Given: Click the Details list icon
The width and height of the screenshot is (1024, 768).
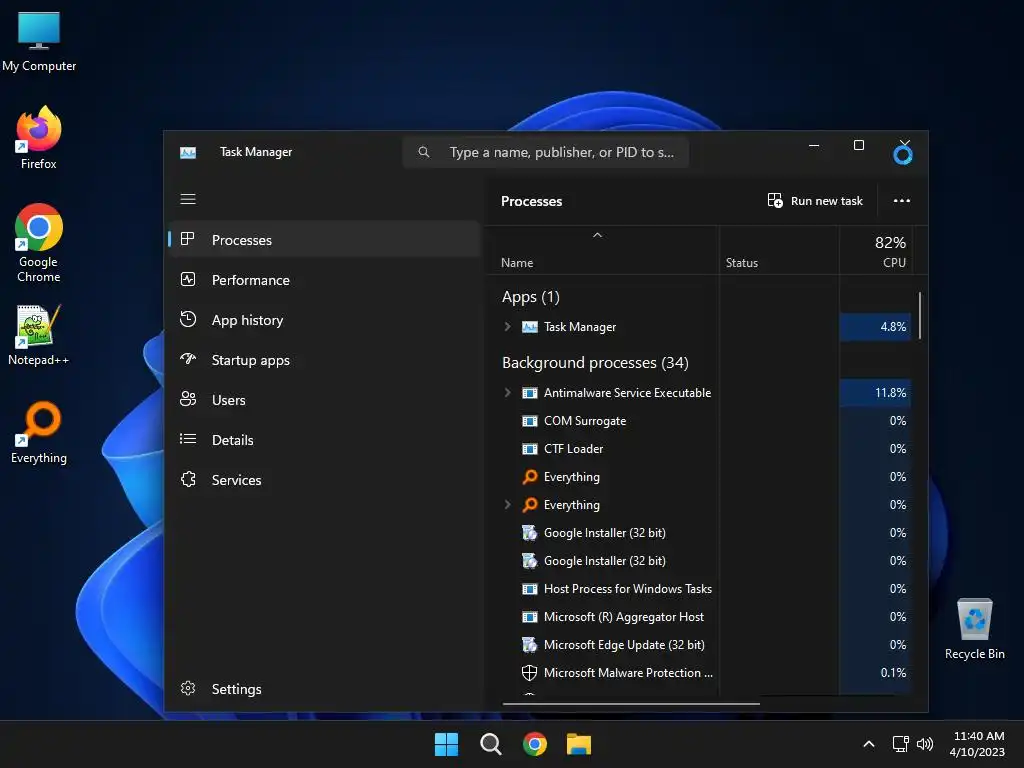Looking at the screenshot, I should pos(188,439).
